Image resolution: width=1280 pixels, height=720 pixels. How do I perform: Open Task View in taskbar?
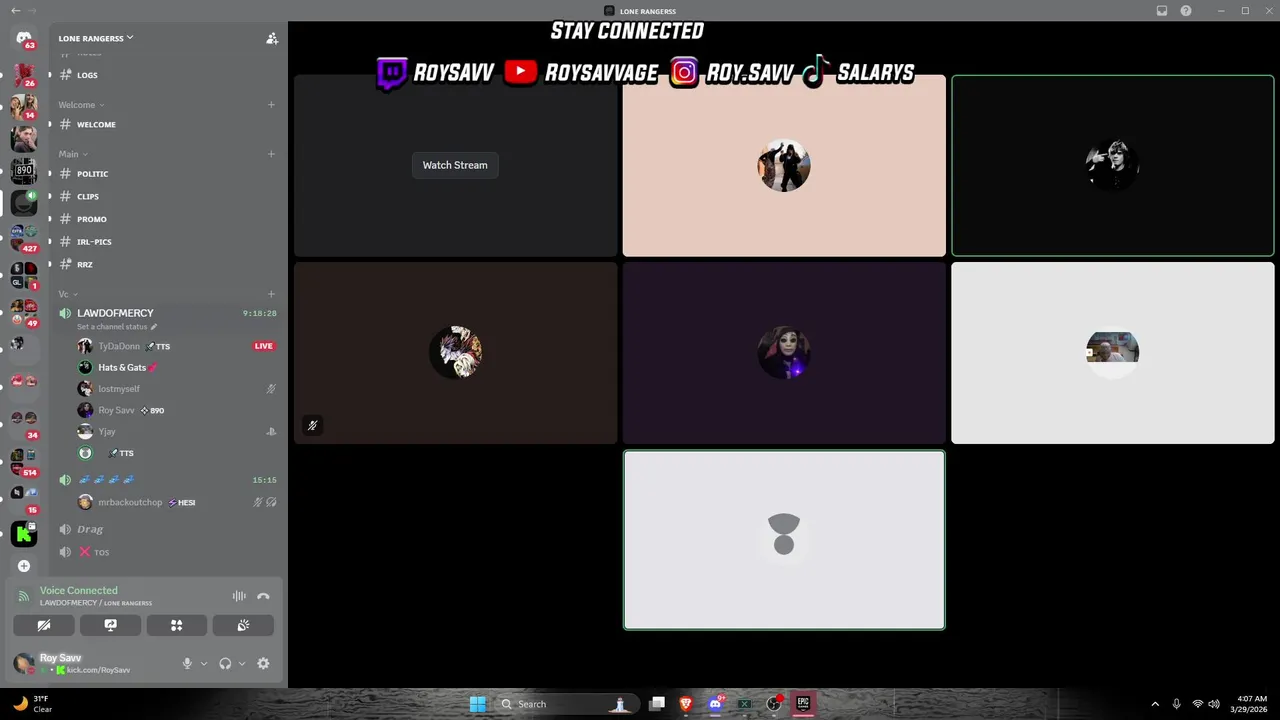(657, 704)
